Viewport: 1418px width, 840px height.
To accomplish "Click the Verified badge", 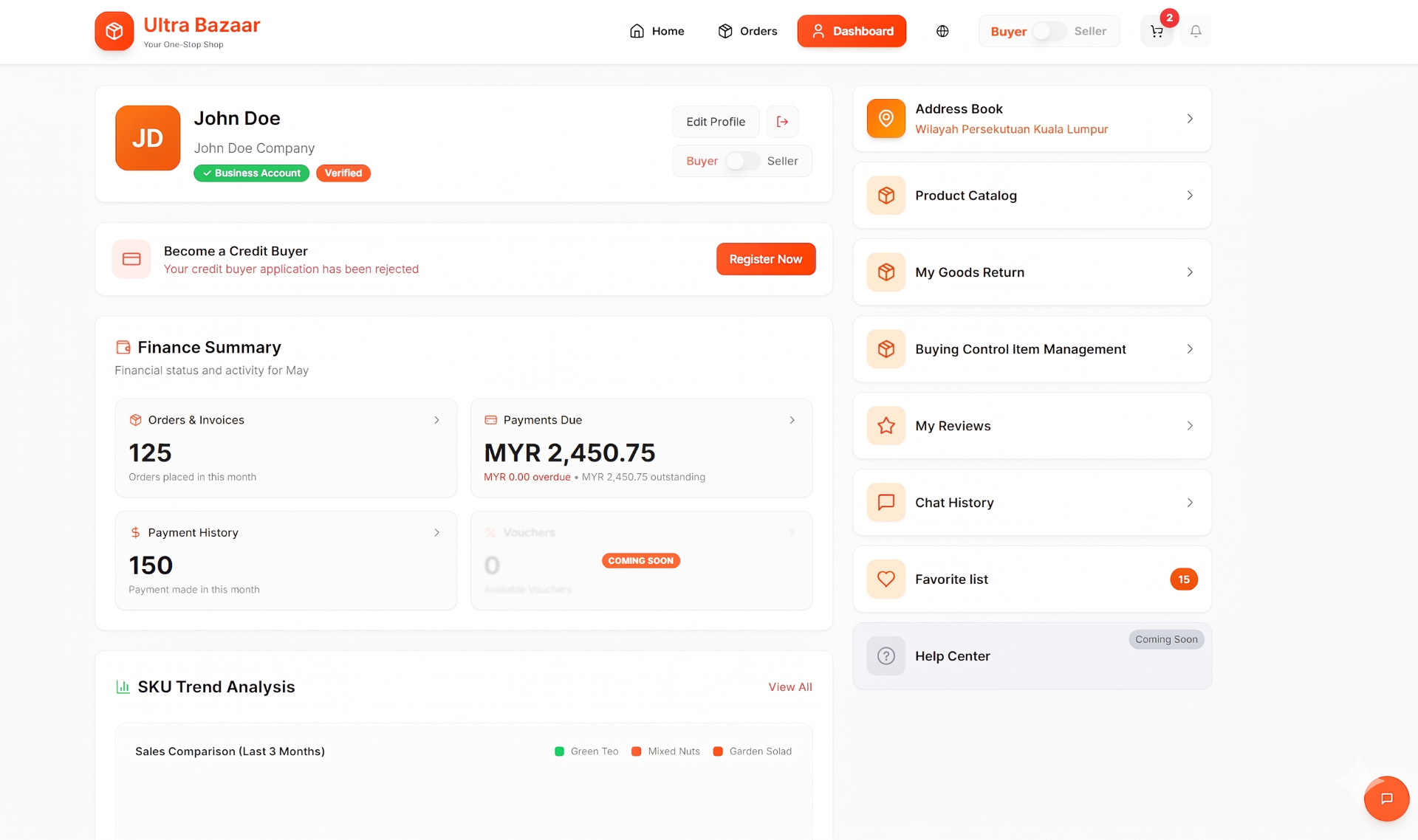I will (x=343, y=173).
